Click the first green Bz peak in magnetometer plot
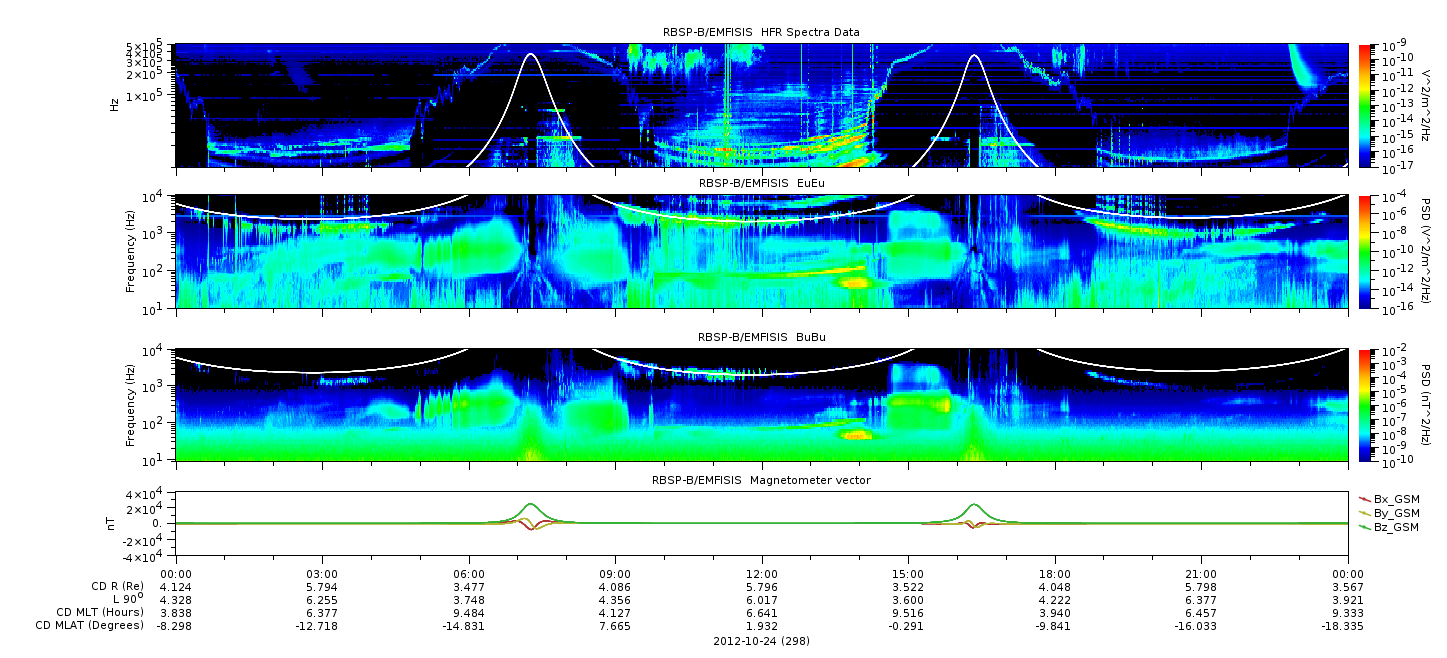The width and height of the screenshot is (1447, 658). point(530,504)
